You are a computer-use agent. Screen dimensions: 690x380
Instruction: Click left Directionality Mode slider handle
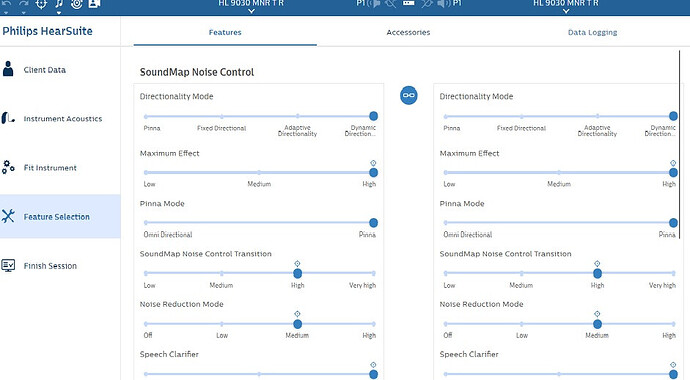[373, 116]
